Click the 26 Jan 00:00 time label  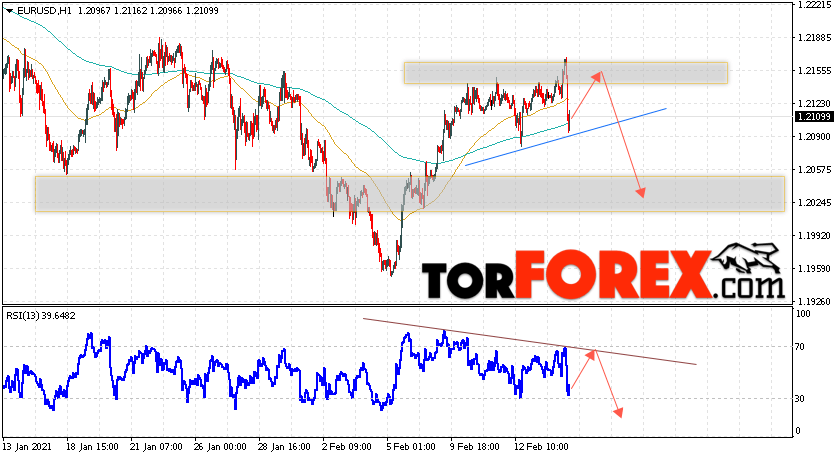coord(220,447)
